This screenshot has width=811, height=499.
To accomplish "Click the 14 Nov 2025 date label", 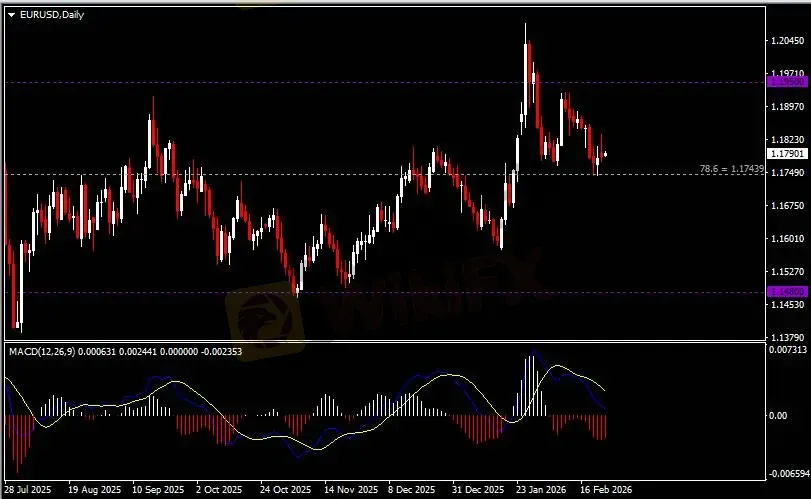I will tap(351, 489).
